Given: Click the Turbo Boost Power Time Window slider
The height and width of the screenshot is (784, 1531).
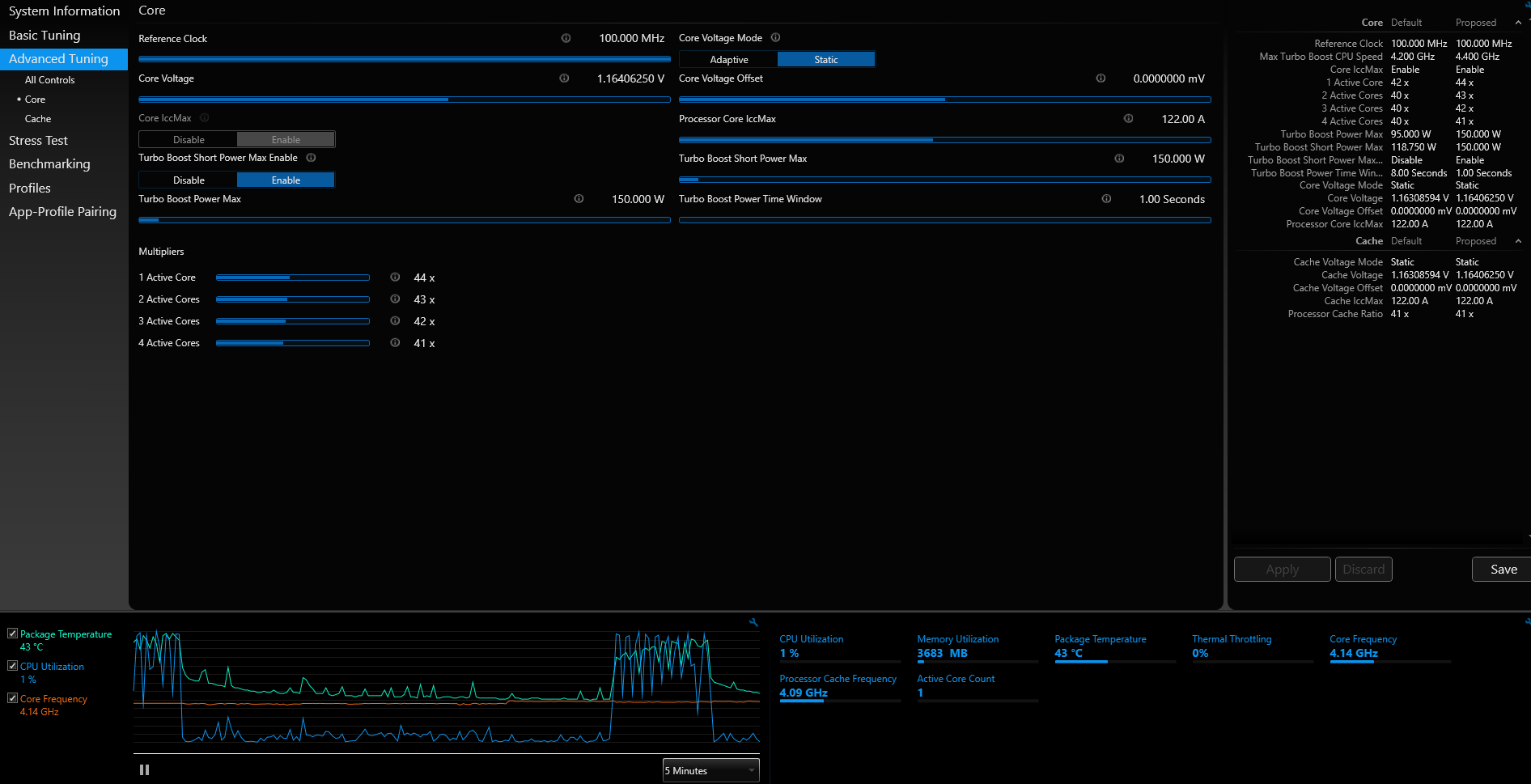Looking at the screenshot, I should (945, 219).
